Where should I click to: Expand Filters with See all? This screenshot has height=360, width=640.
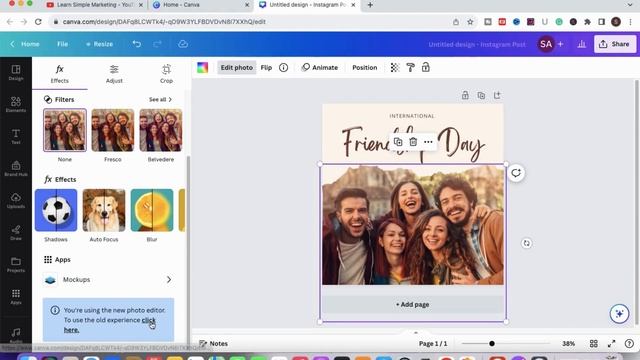160,100
